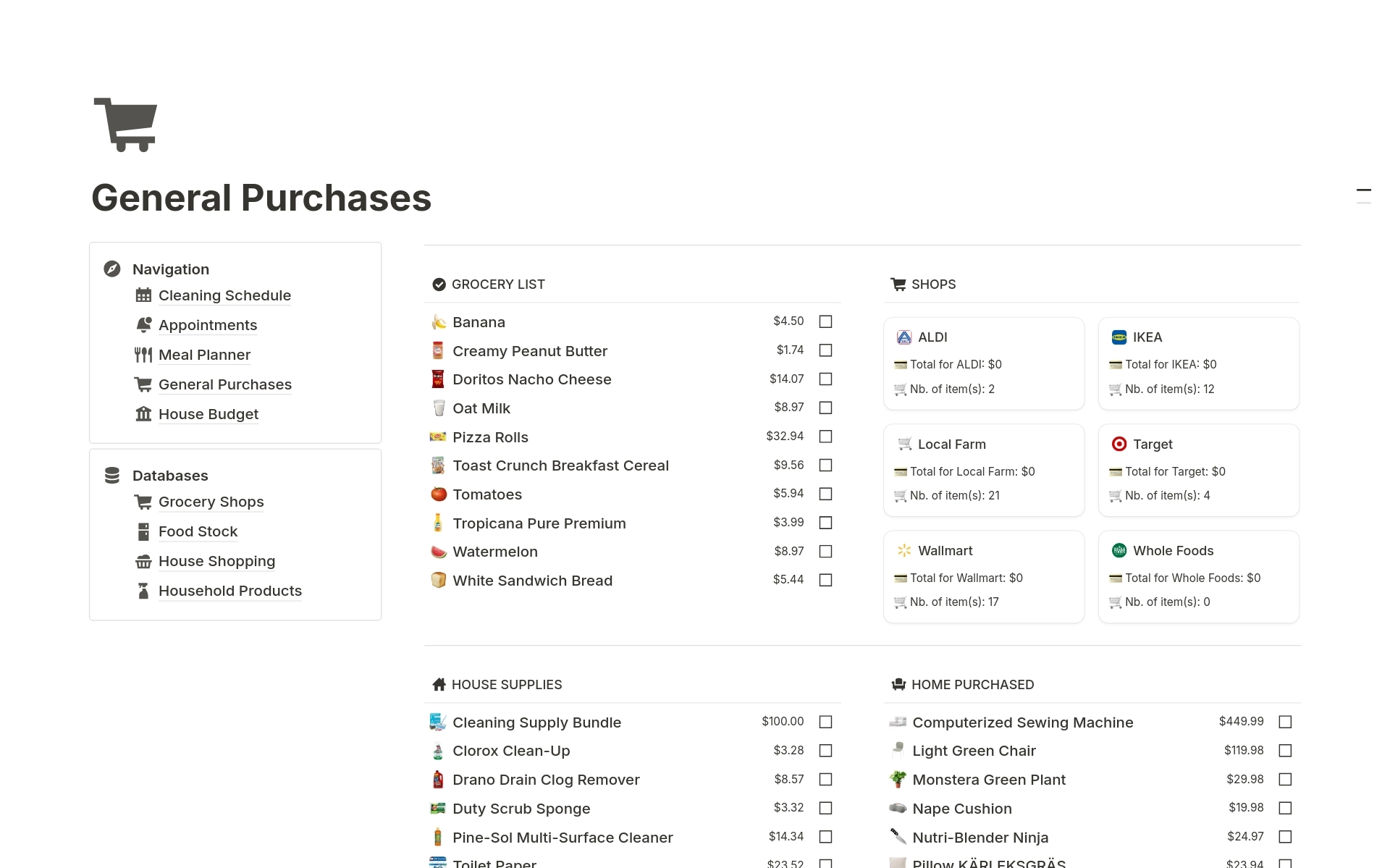Image resolution: width=1390 pixels, height=868 pixels.
Task: Open the Tropicana Pure Premium item
Action: (x=539, y=523)
